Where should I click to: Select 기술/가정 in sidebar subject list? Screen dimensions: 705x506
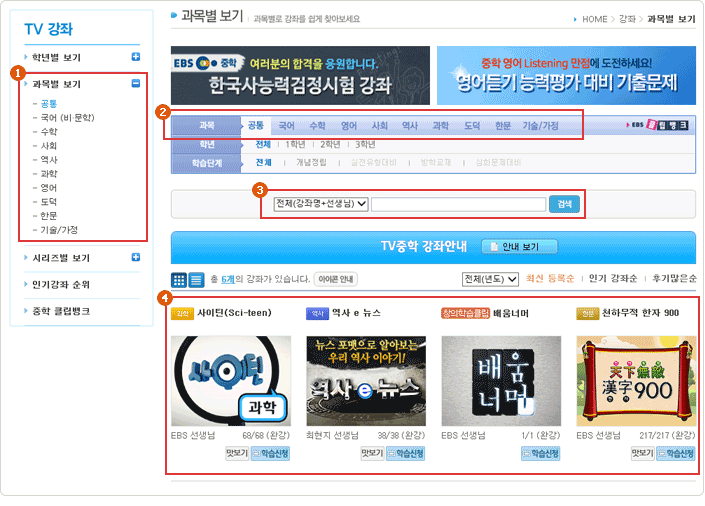59,230
